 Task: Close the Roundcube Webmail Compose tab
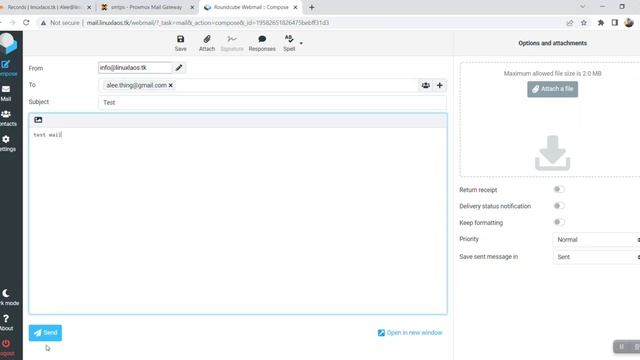295,7
